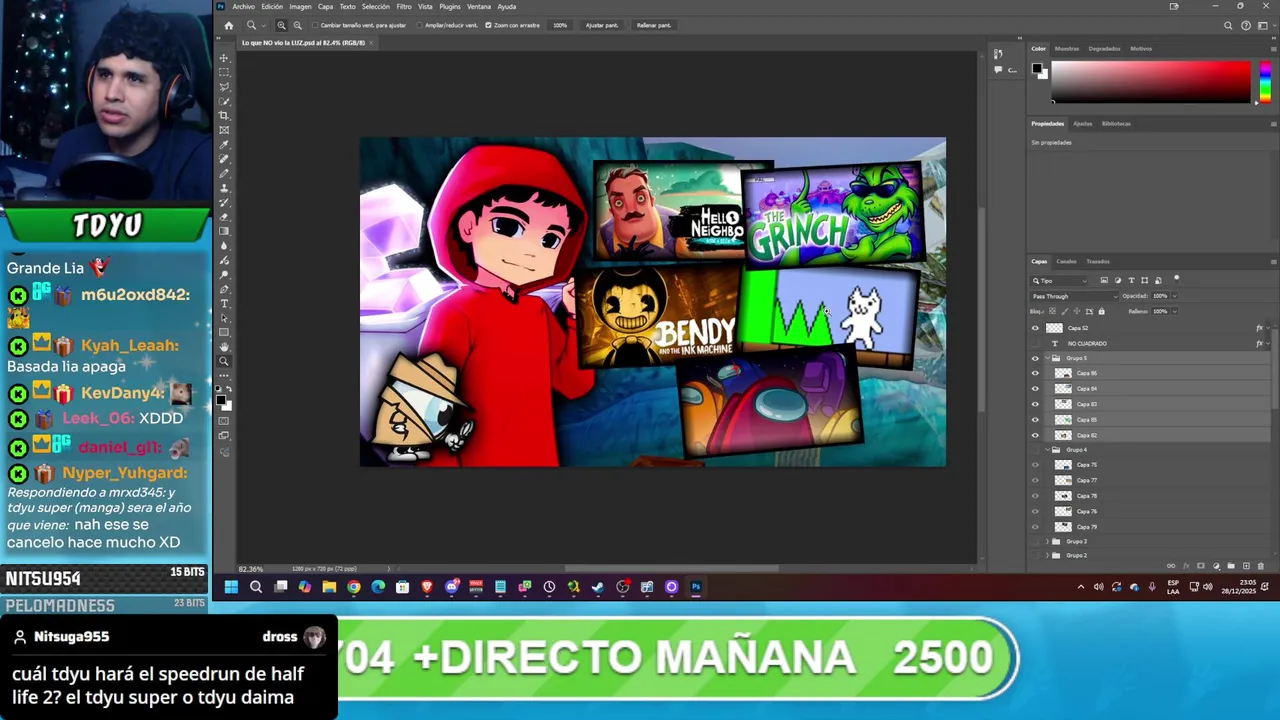
Task: Open the Opacidad 100% dropdown arrow
Action: click(x=1174, y=296)
